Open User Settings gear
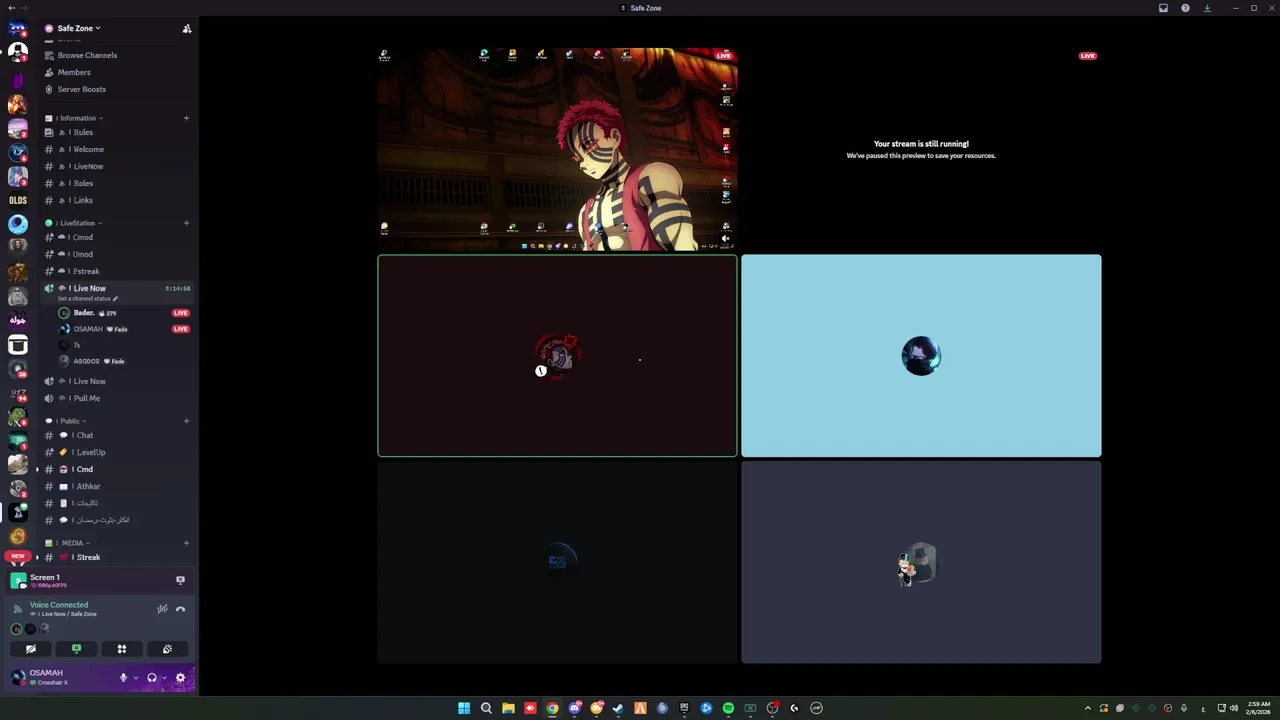1280x720 pixels. [x=180, y=678]
